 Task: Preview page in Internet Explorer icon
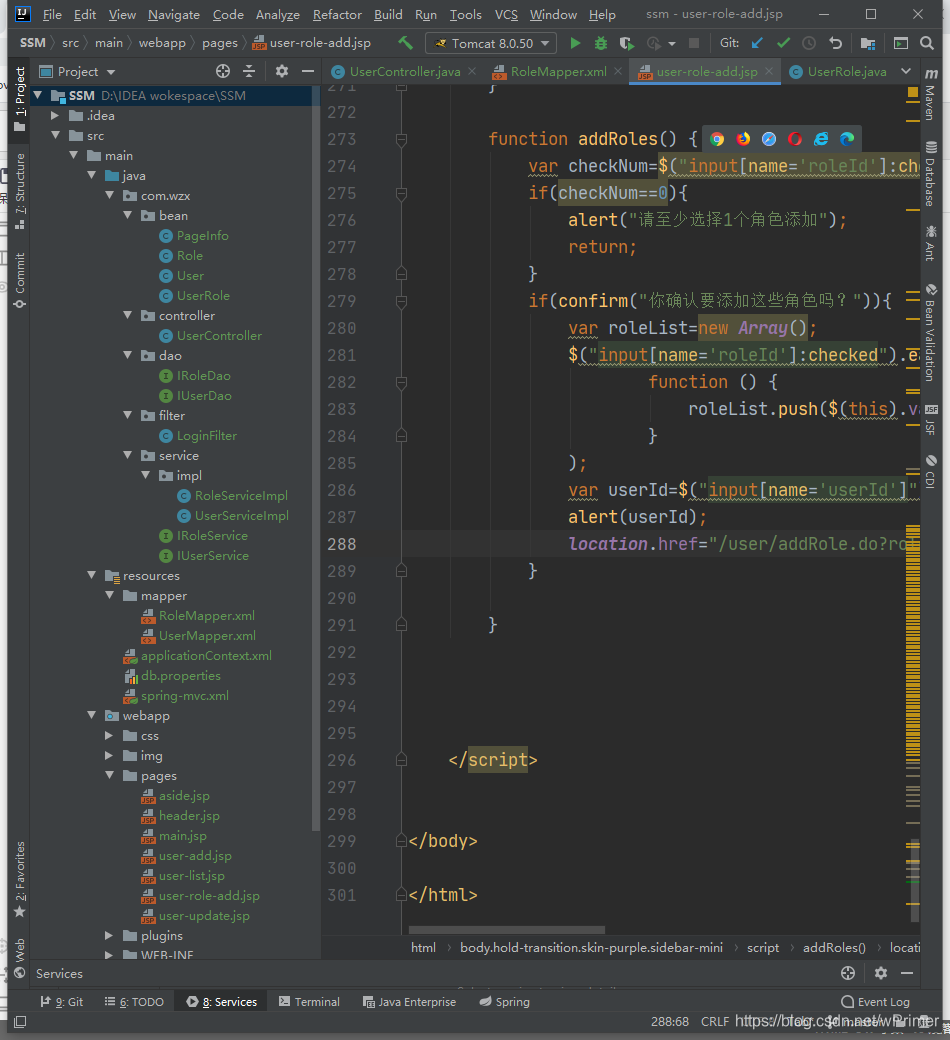coord(821,139)
